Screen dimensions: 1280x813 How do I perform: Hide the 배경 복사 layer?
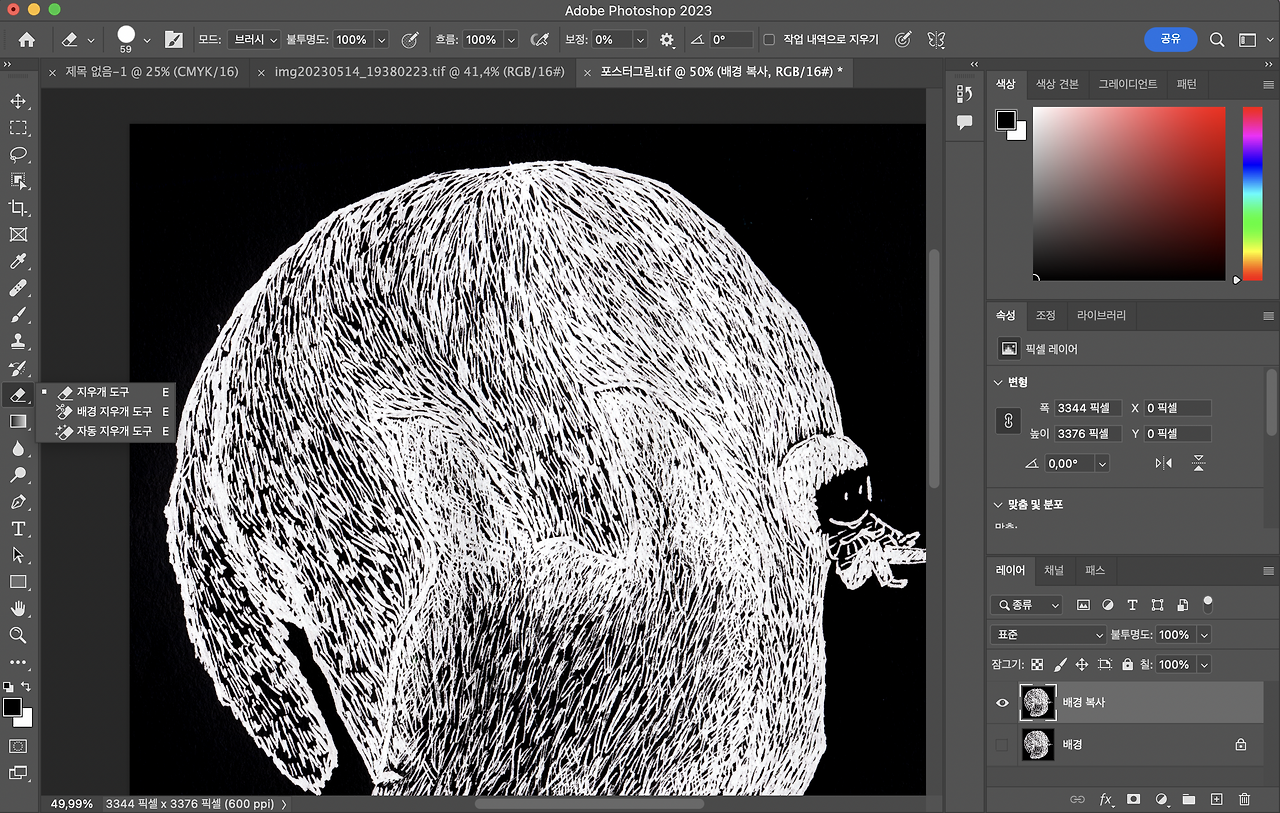click(1002, 703)
